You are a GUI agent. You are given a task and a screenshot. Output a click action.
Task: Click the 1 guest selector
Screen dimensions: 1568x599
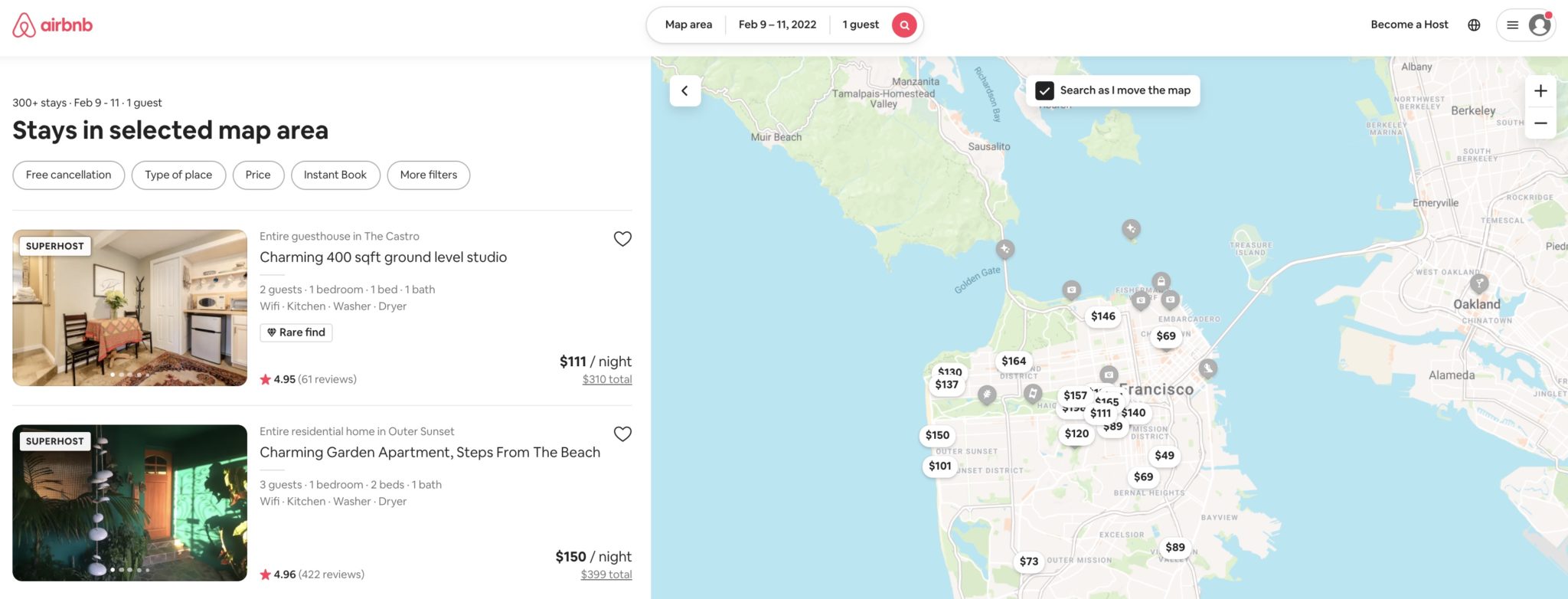(x=860, y=24)
